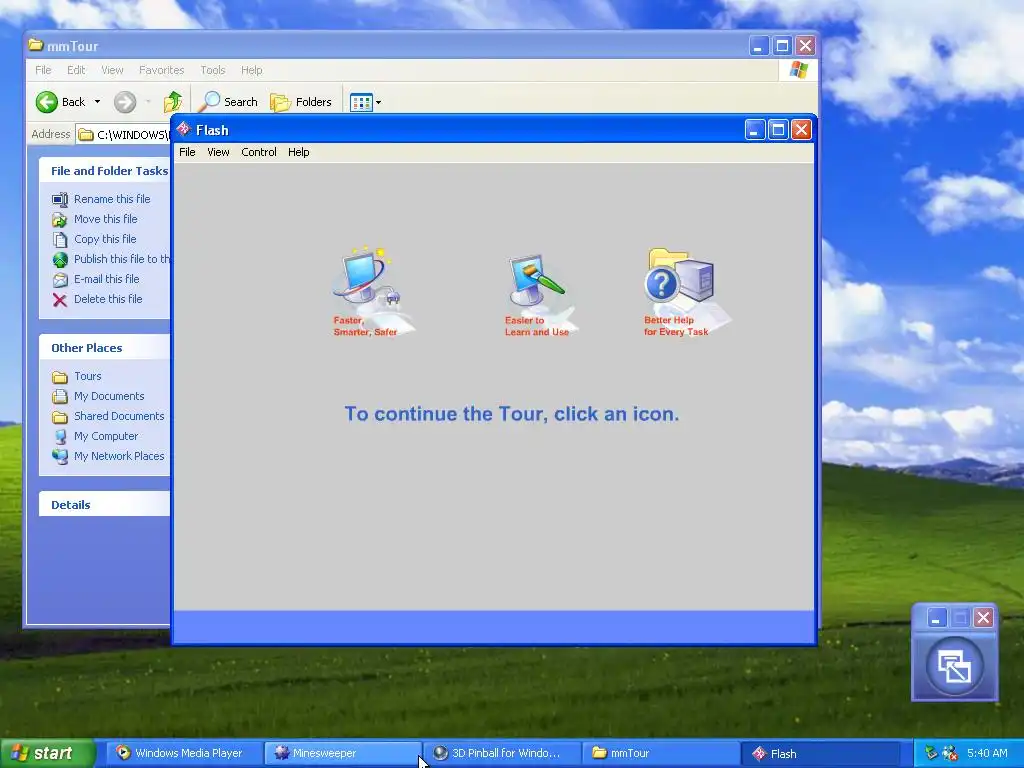Click the My Computer icon in Other Places
1024x768 pixels.
pos(59,436)
